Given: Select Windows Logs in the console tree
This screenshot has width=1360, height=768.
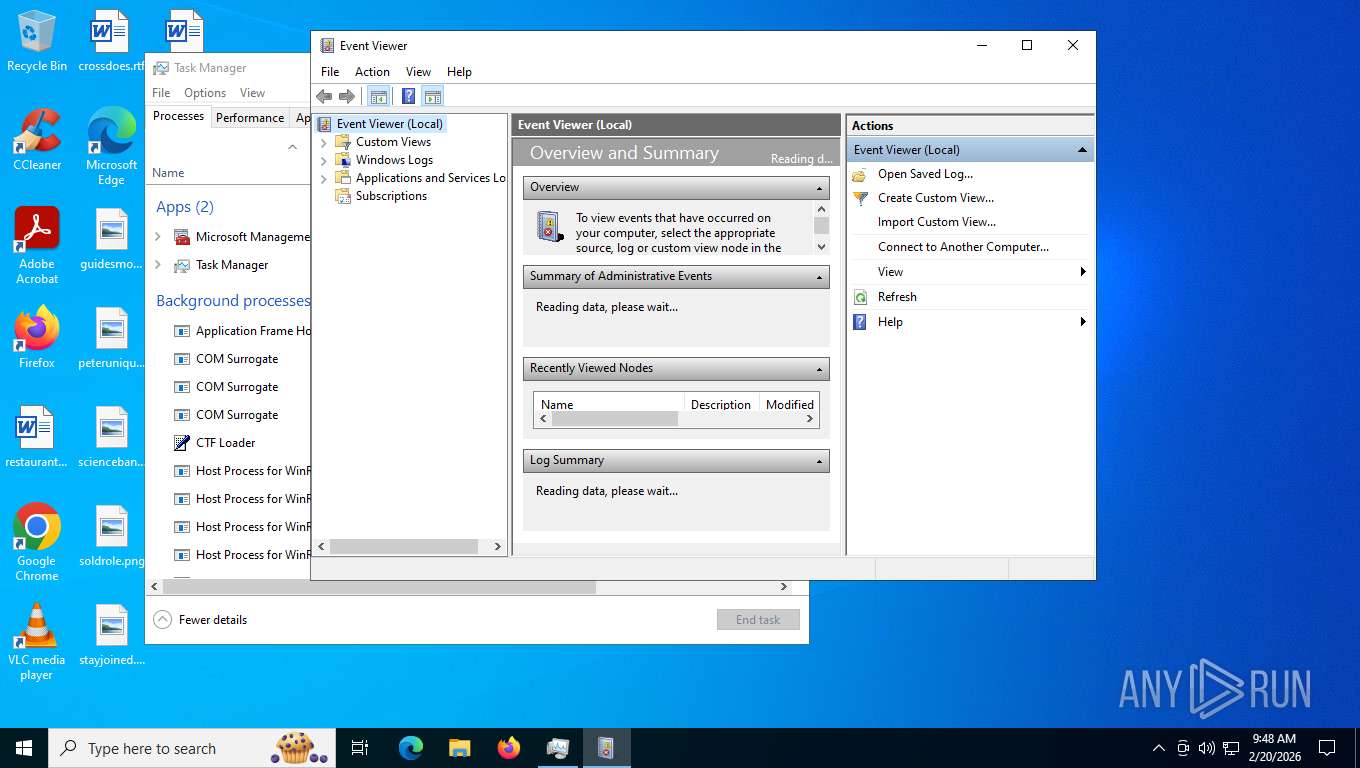Looking at the screenshot, I should 394,160.
